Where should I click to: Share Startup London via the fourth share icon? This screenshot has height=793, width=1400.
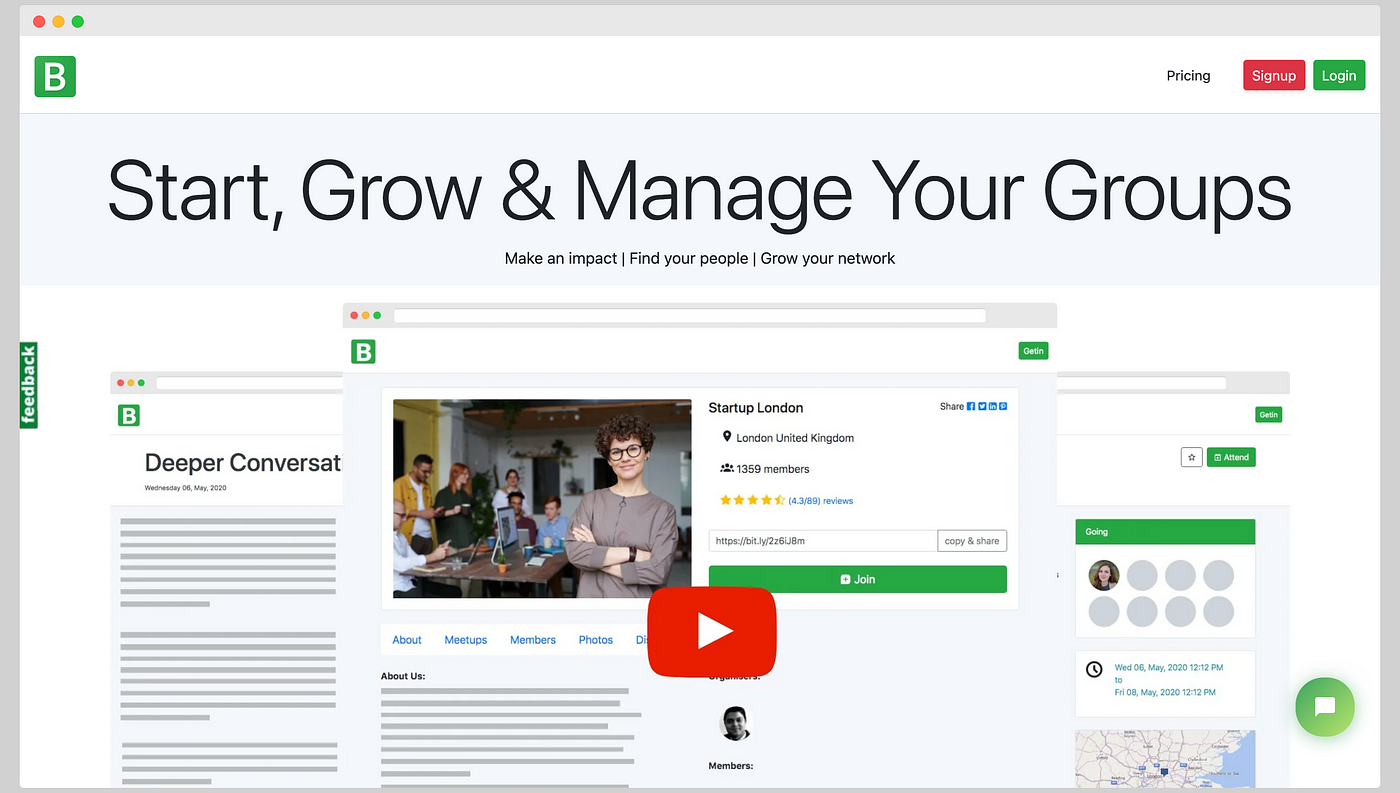1002,406
